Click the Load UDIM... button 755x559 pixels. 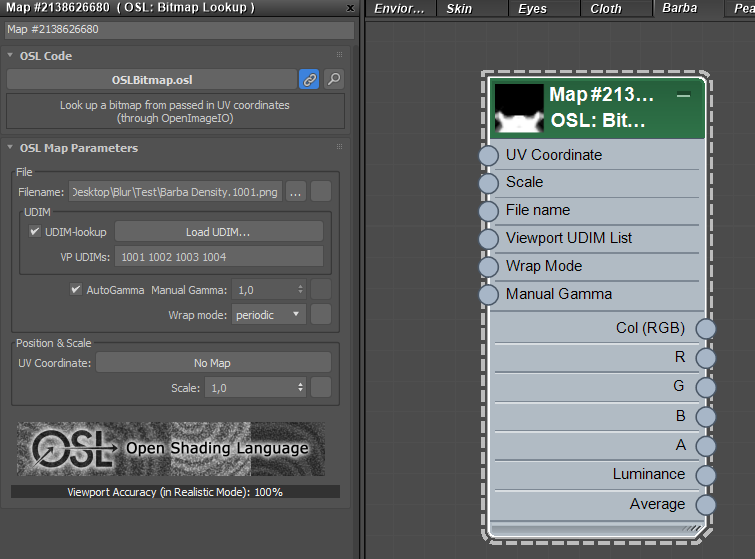click(218, 232)
